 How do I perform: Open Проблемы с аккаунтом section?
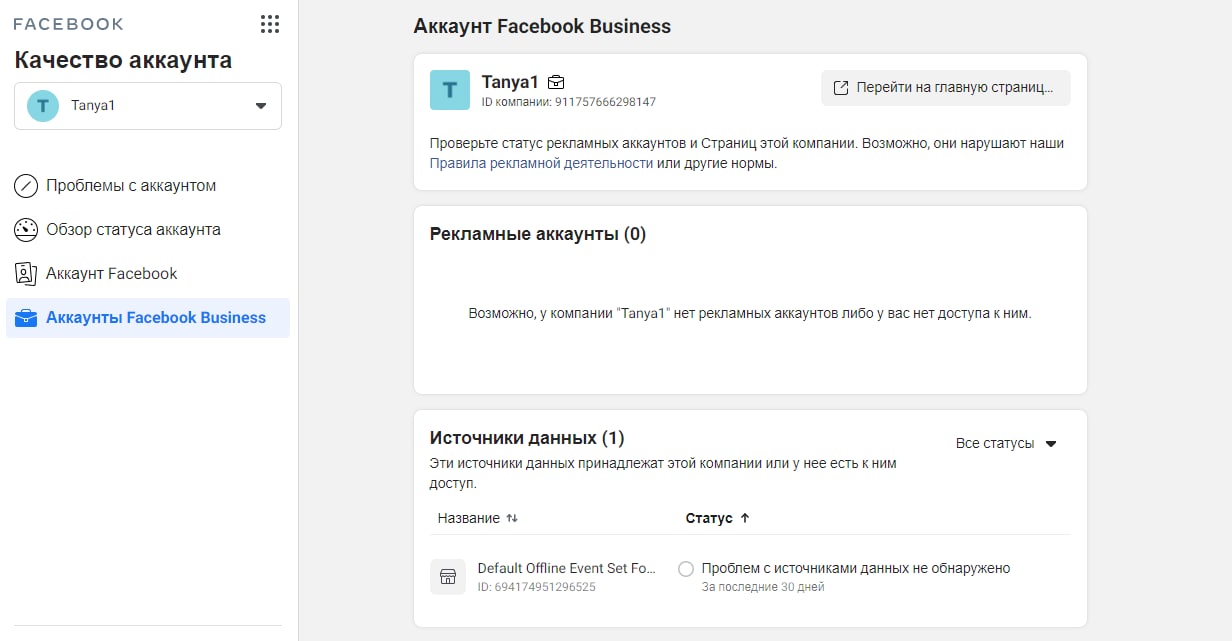148,186
